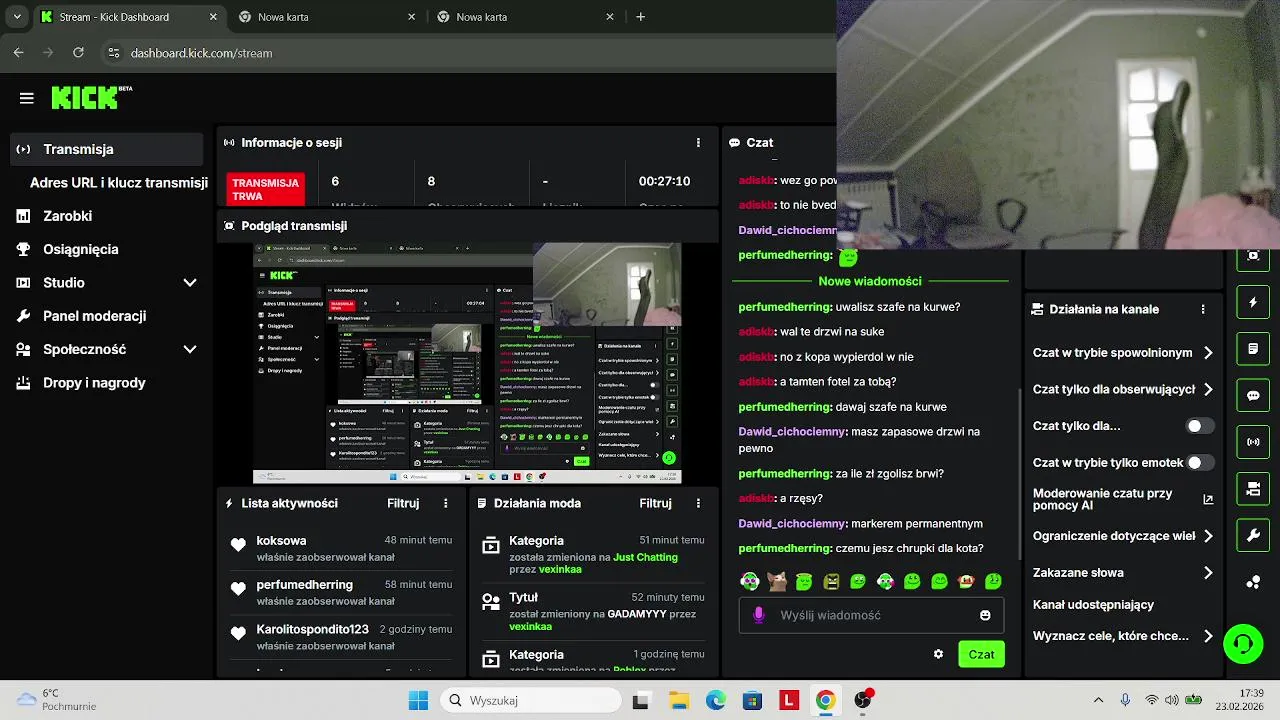Click the vexinkaa link under Tytuł
Image resolution: width=1280 pixels, height=720 pixels.
(530, 626)
